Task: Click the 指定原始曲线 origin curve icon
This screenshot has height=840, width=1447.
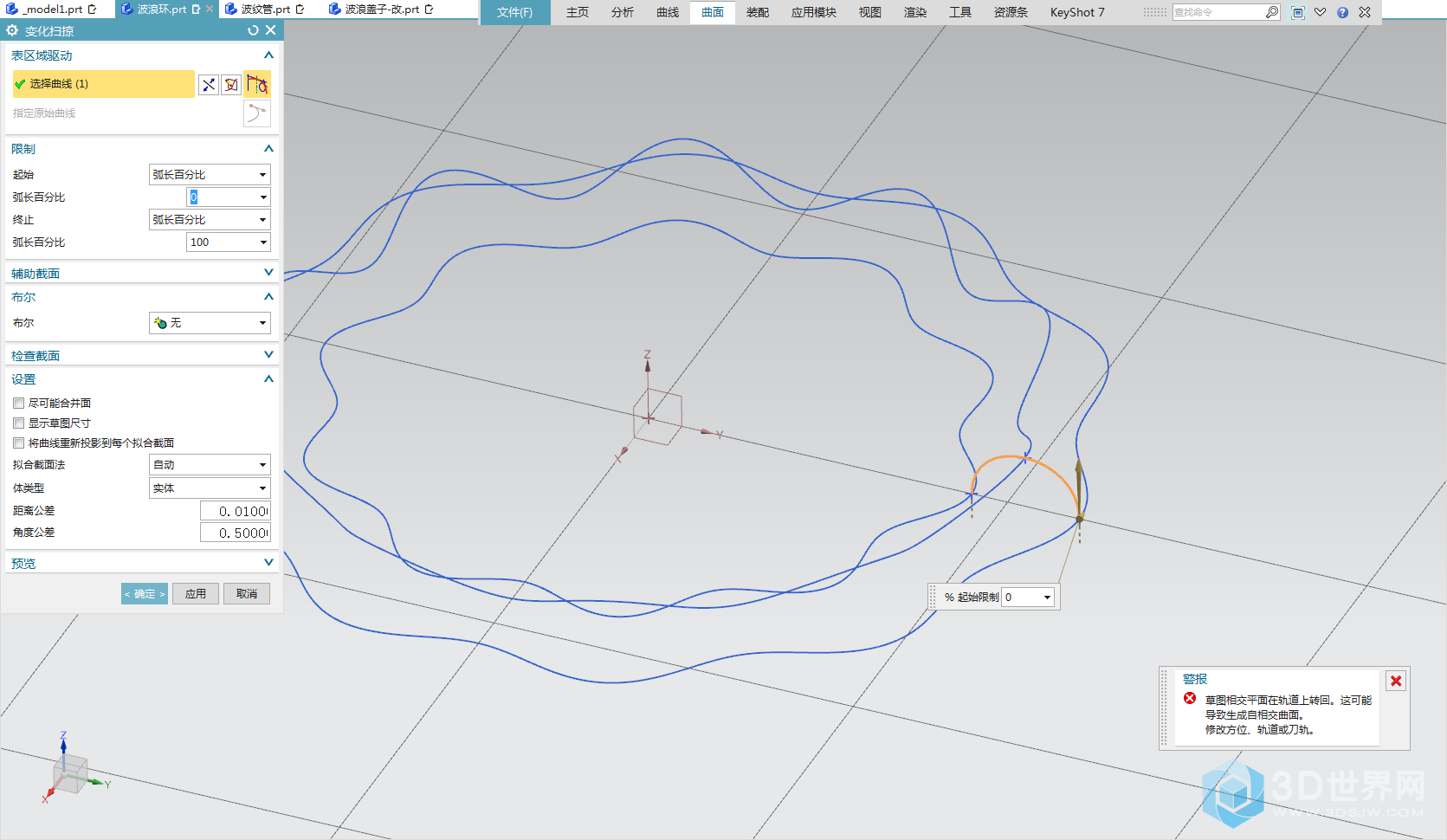Action: pos(257,113)
